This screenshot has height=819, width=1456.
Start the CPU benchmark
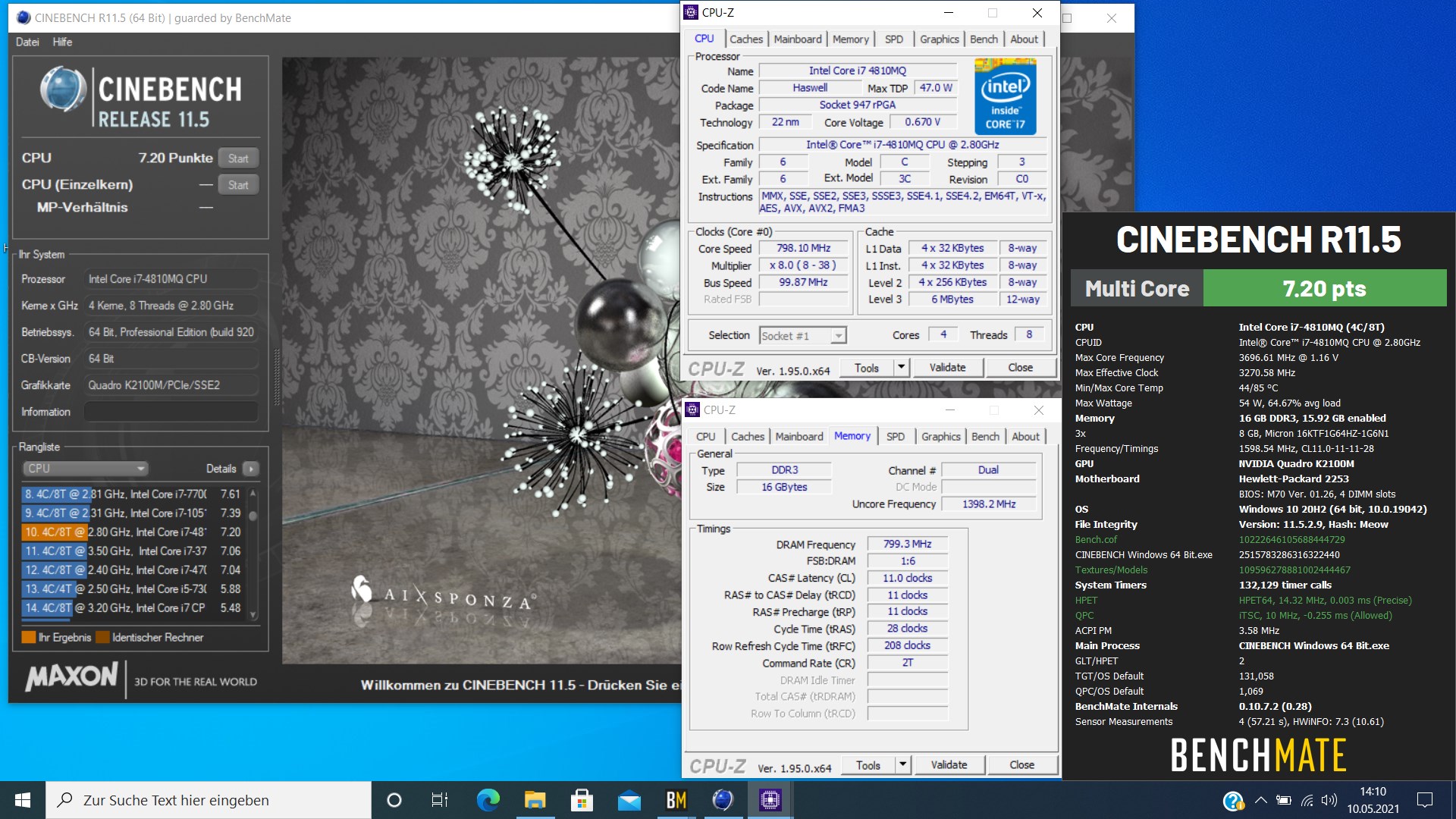(238, 158)
